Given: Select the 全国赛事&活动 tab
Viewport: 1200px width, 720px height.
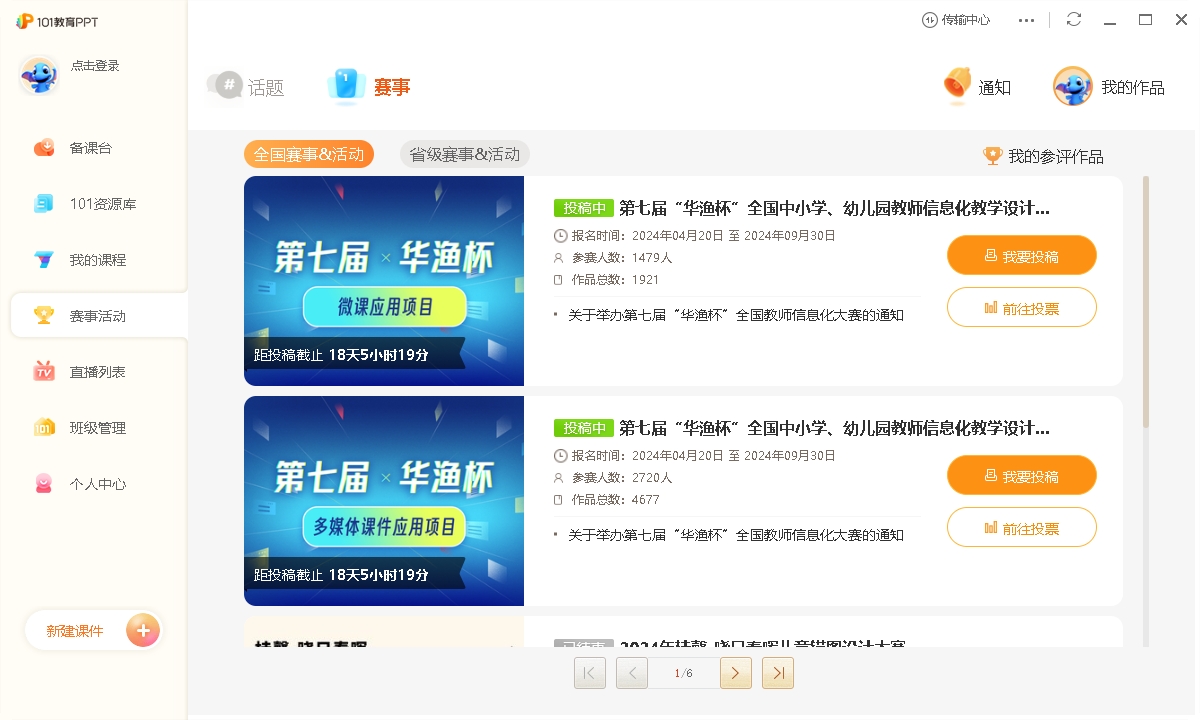Looking at the screenshot, I should (309, 154).
